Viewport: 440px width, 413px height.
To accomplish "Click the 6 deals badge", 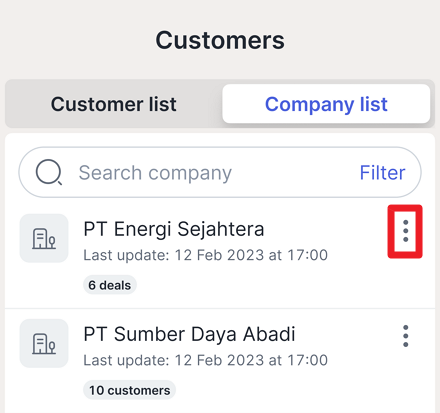I will [x=110, y=285].
